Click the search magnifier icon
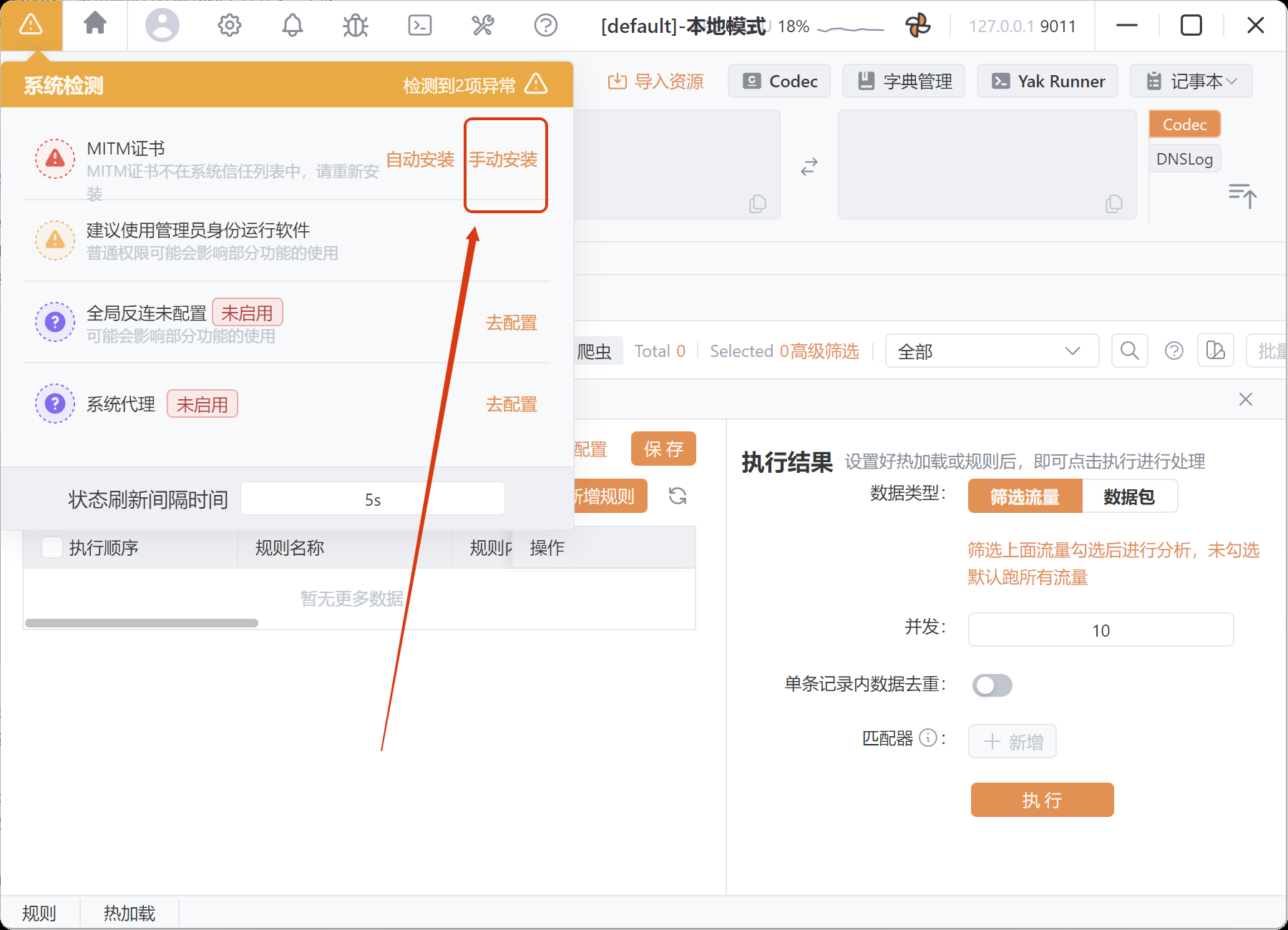Viewport: 1288px width, 930px height. [x=1129, y=351]
